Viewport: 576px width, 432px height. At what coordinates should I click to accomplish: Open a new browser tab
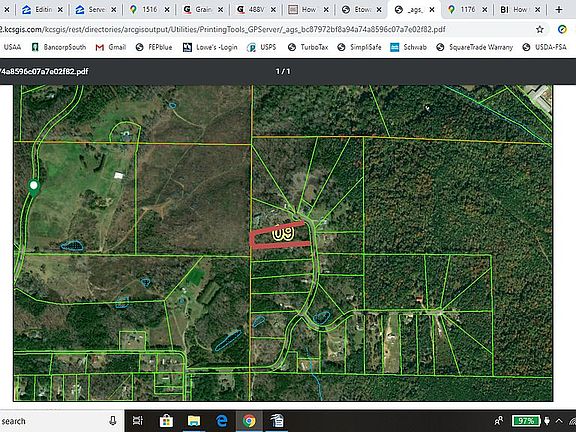(x=559, y=10)
